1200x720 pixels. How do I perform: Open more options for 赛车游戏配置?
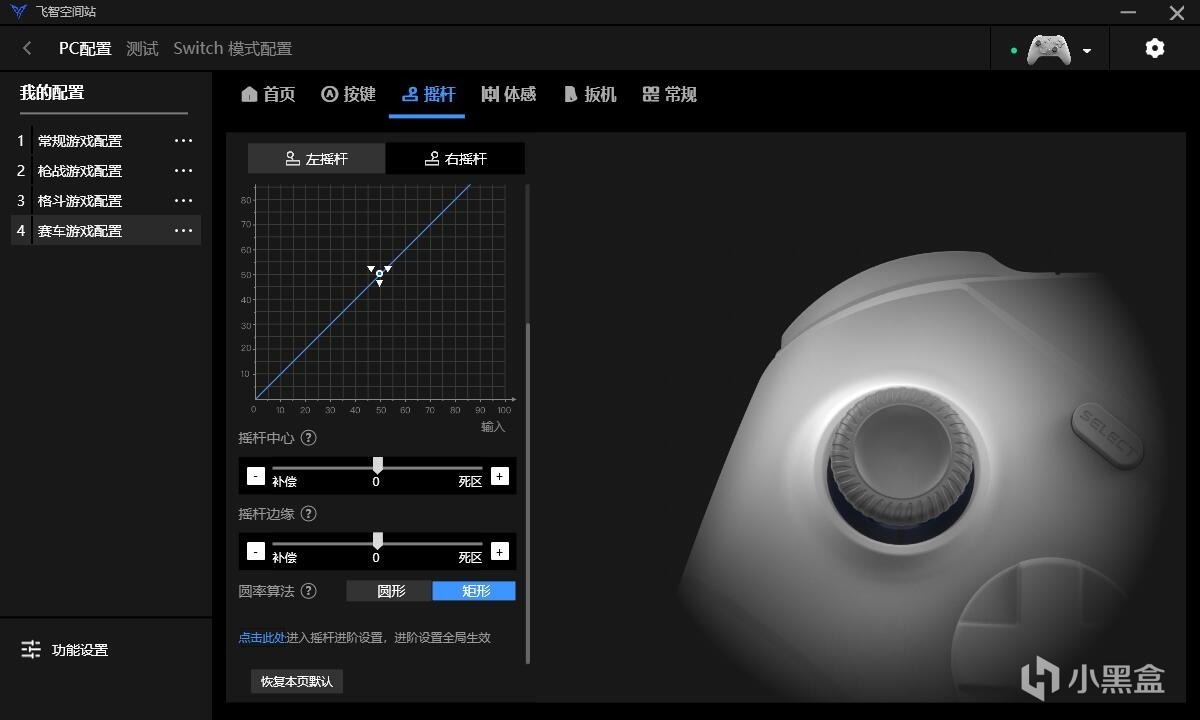[183, 231]
